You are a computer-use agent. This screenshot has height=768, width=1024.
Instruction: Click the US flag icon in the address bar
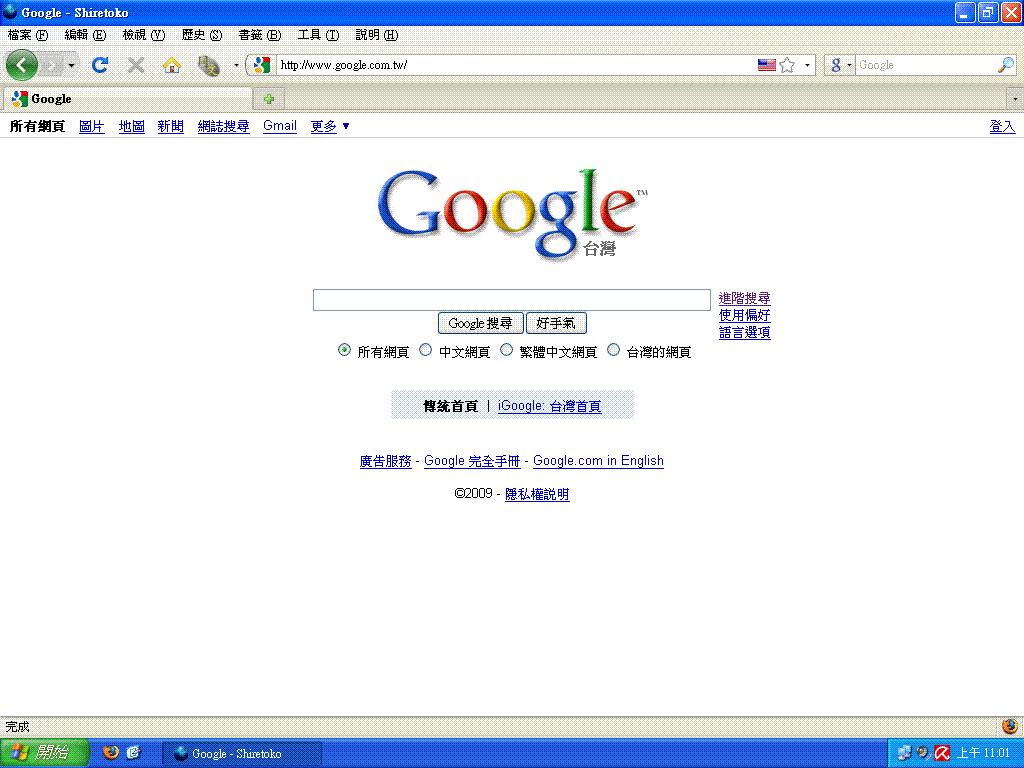[767, 65]
